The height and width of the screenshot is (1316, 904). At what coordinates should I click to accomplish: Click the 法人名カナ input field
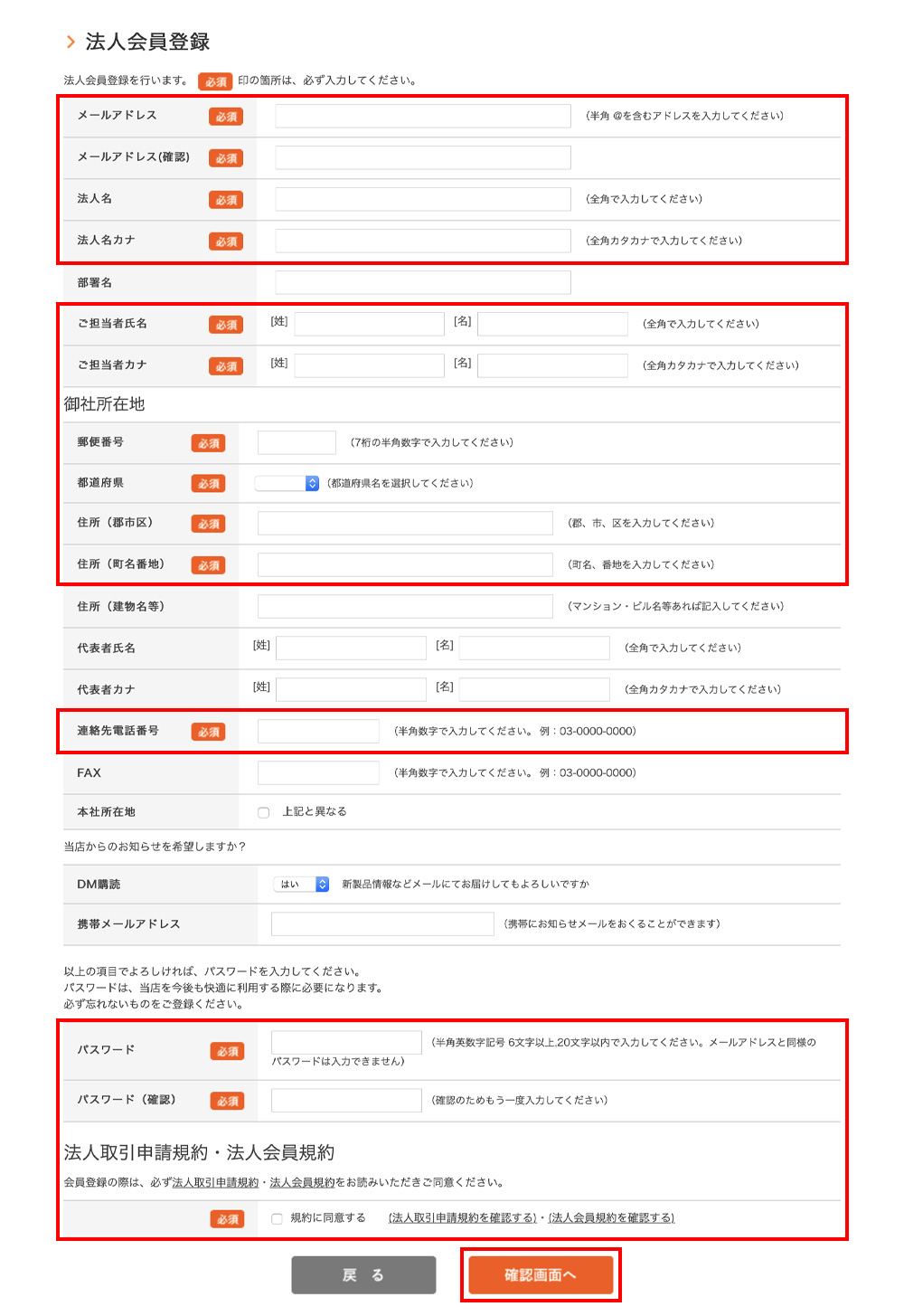click(422, 241)
